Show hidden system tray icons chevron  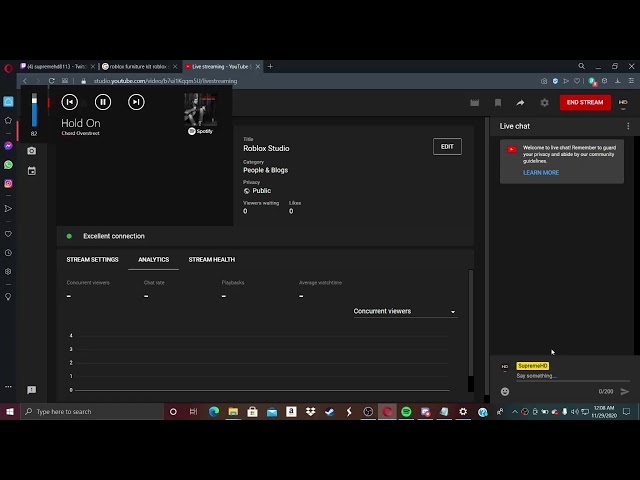coord(515,411)
